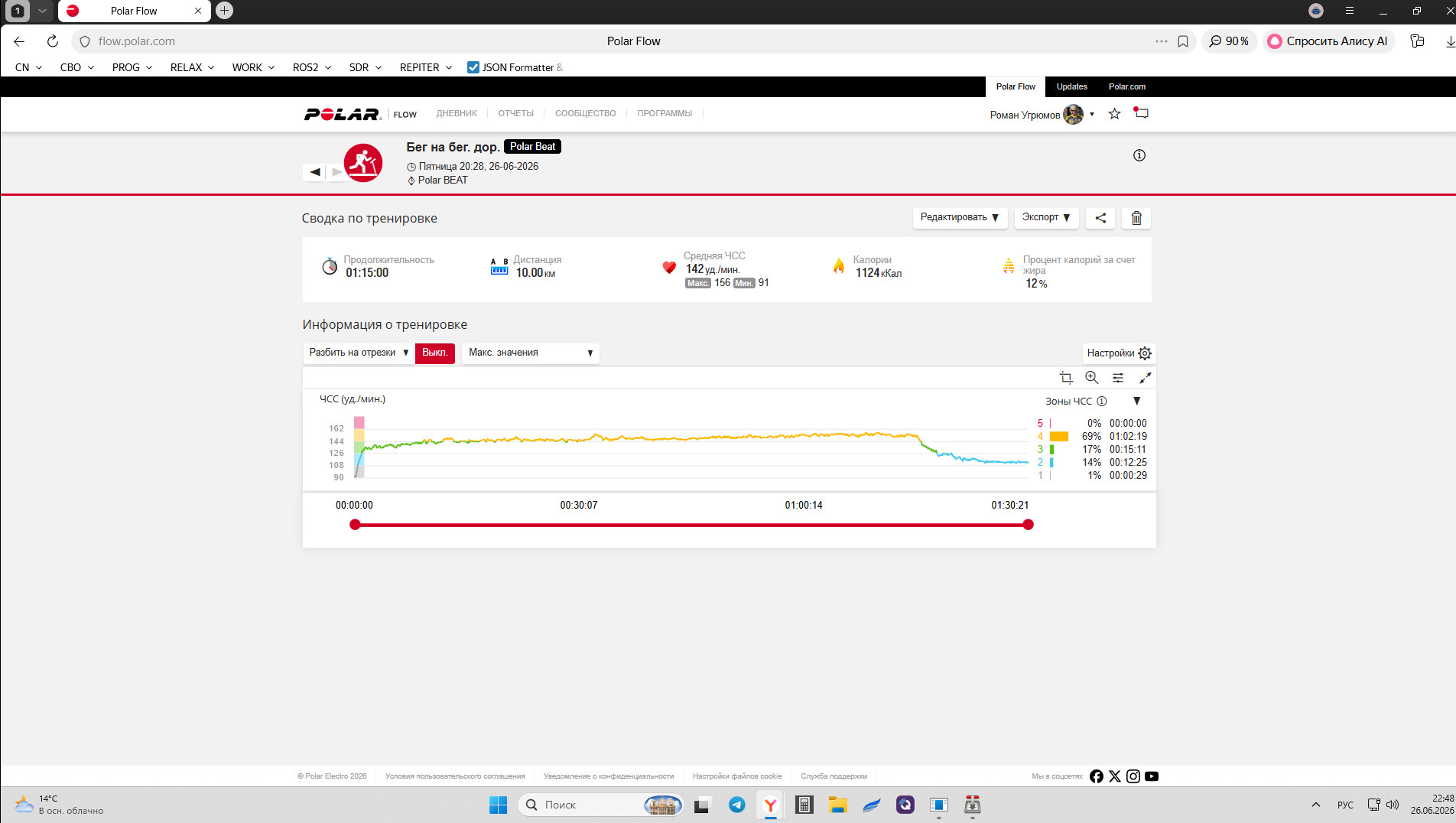
Task: Open Telegram from the taskbar
Action: [737, 805]
